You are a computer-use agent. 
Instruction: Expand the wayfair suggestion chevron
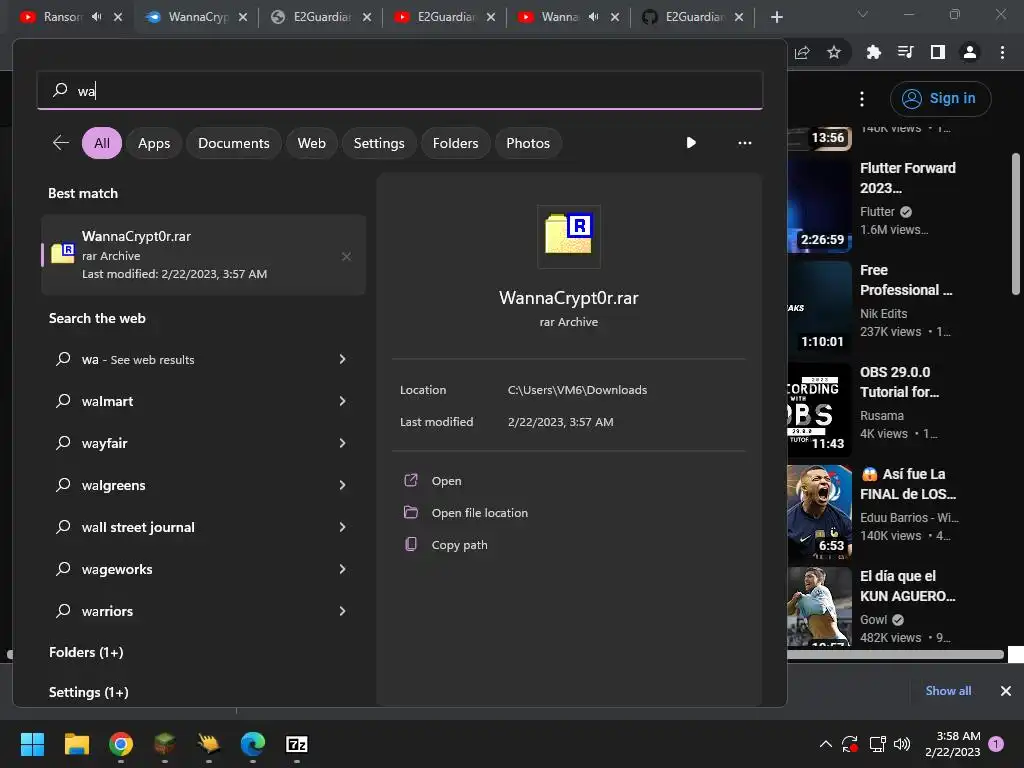(342, 443)
